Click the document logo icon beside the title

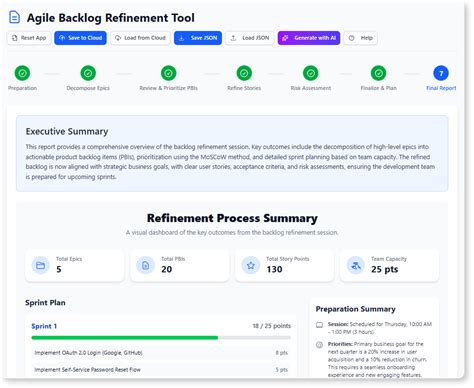pyautogui.click(x=14, y=17)
